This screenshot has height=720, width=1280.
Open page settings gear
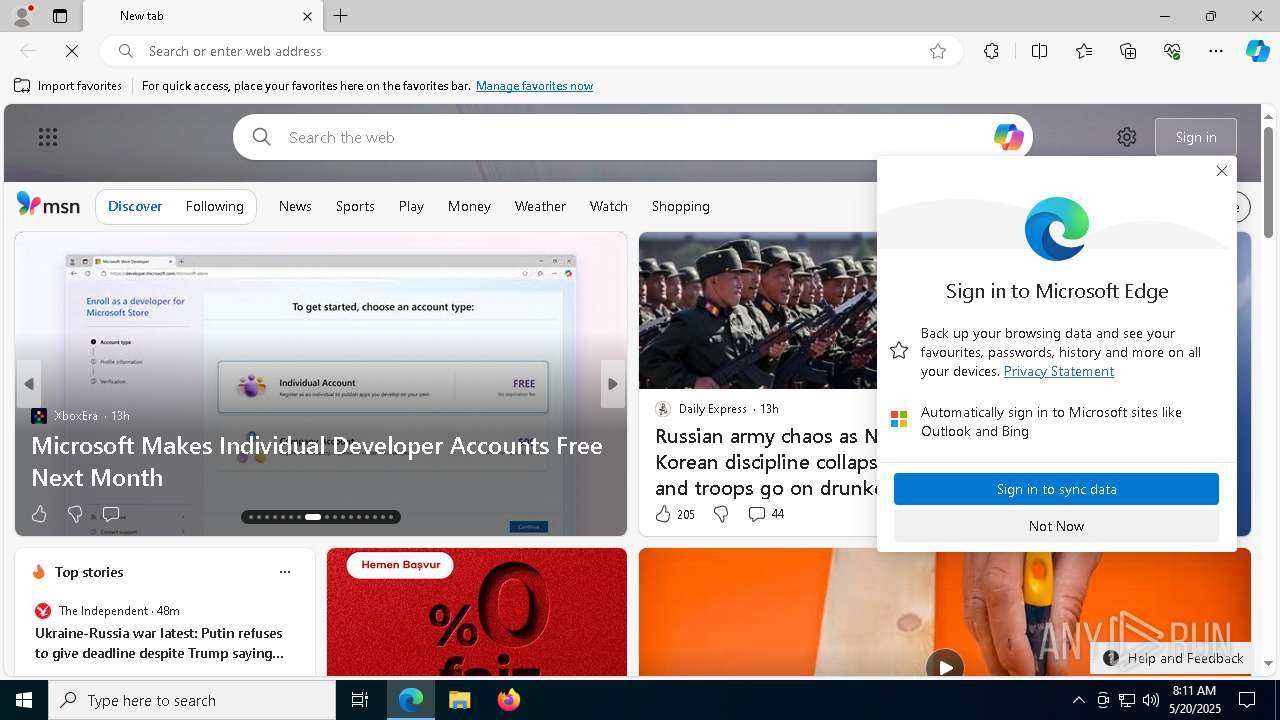pyautogui.click(x=1127, y=137)
